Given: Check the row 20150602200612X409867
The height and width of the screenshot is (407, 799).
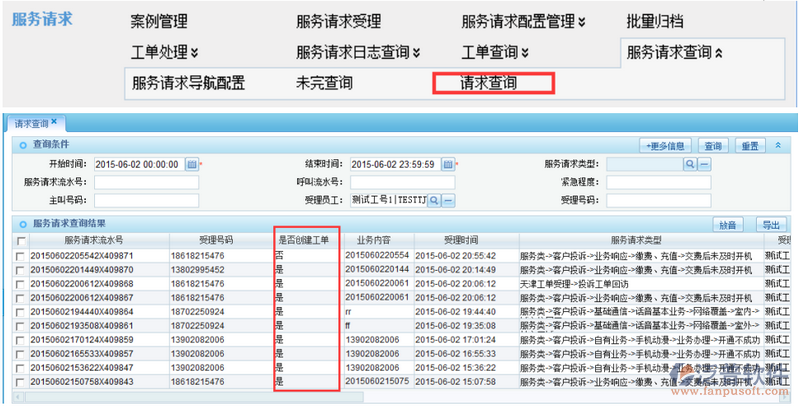Looking at the screenshot, I should tap(20, 298).
